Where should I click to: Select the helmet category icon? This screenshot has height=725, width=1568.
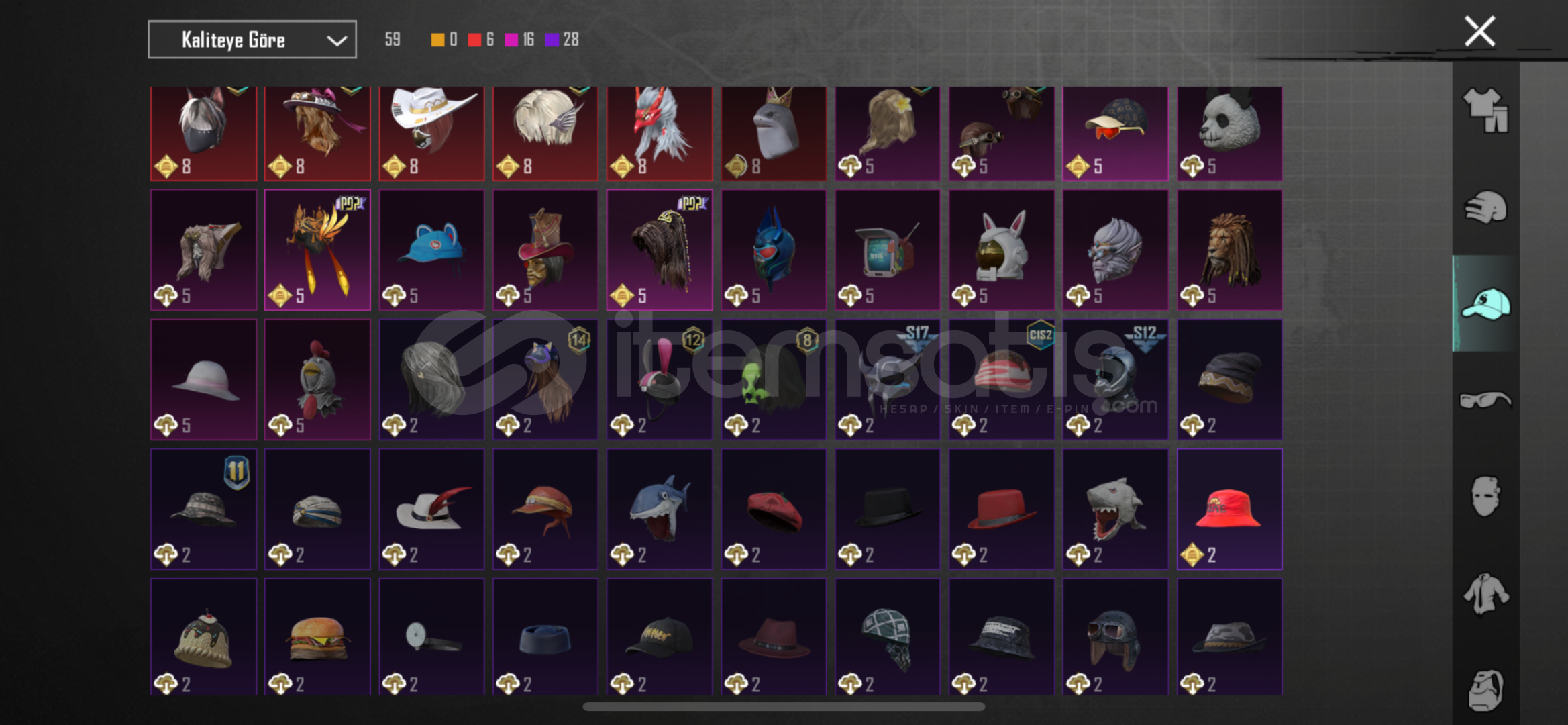coord(1485,207)
